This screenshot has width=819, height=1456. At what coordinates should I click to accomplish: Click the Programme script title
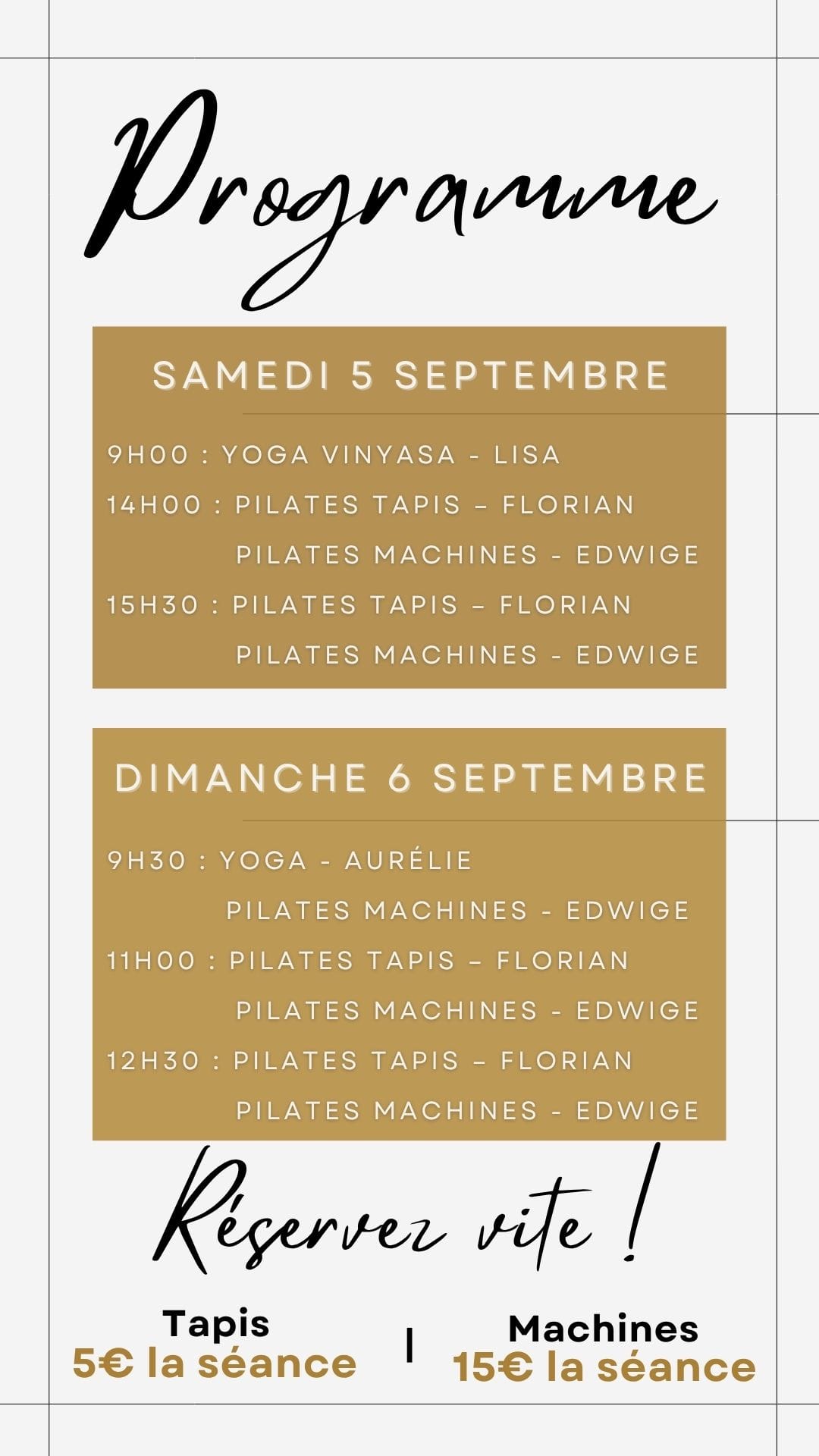(400, 199)
